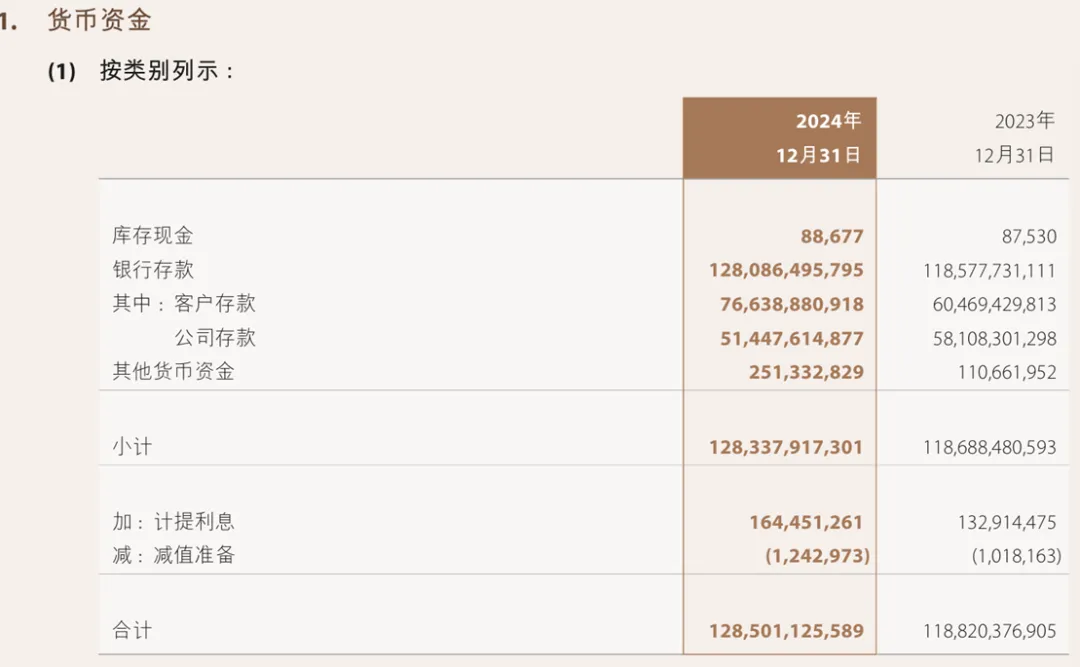This screenshot has height=667, width=1080.
Task: Select the 公司存款 row label
Action: 215,338
